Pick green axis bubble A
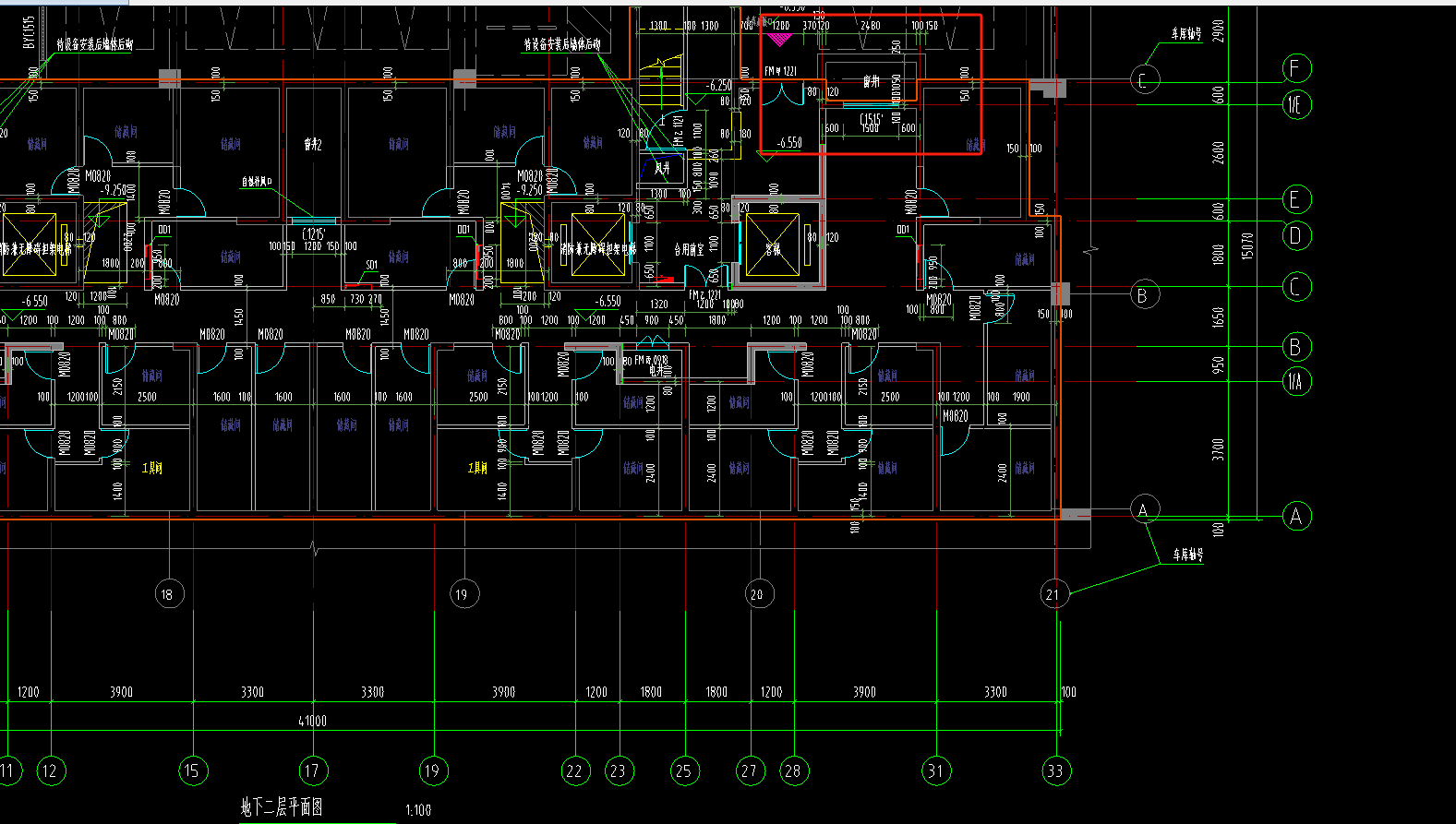 [x=1296, y=517]
